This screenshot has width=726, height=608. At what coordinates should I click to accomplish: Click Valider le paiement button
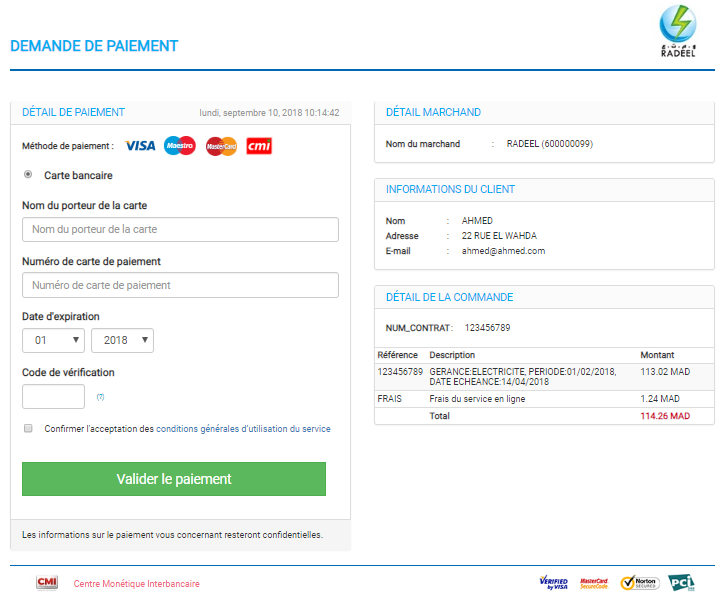click(x=174, y=479)
